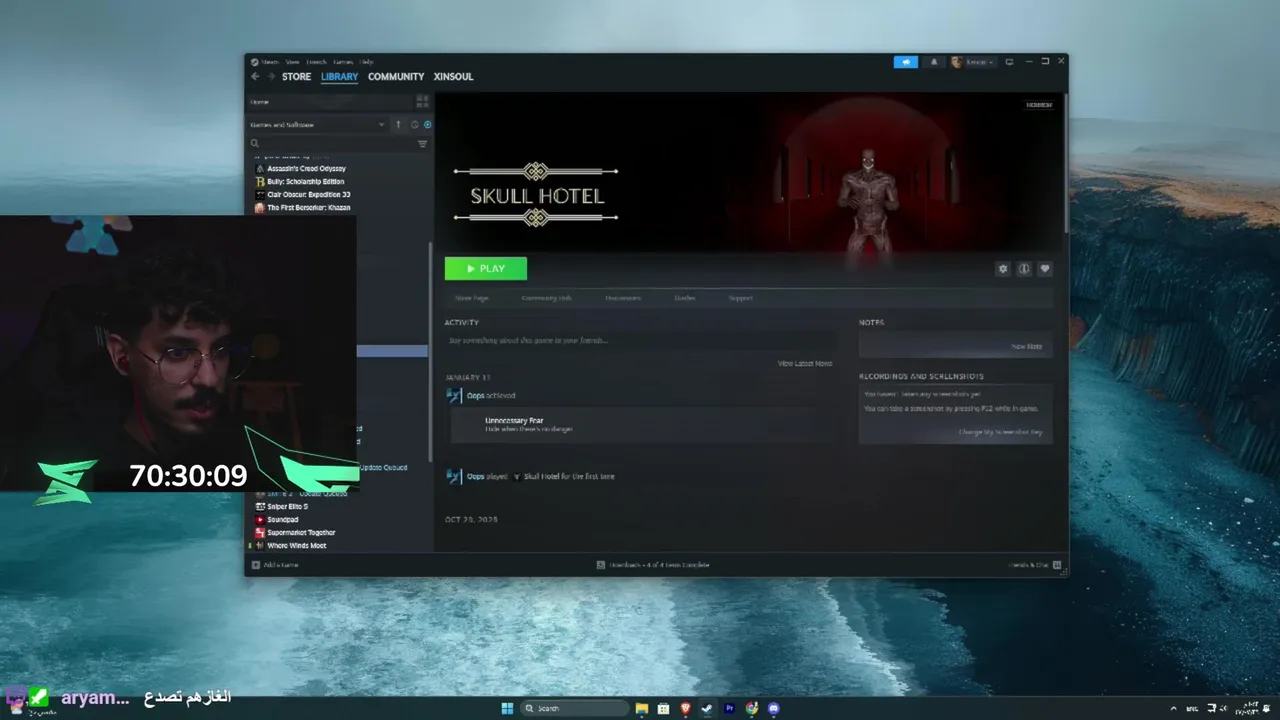Image resolution: width=1280 pixels, height=720 pixels.
Task: Click the activity say-something input field
Action: pos(640,341)
